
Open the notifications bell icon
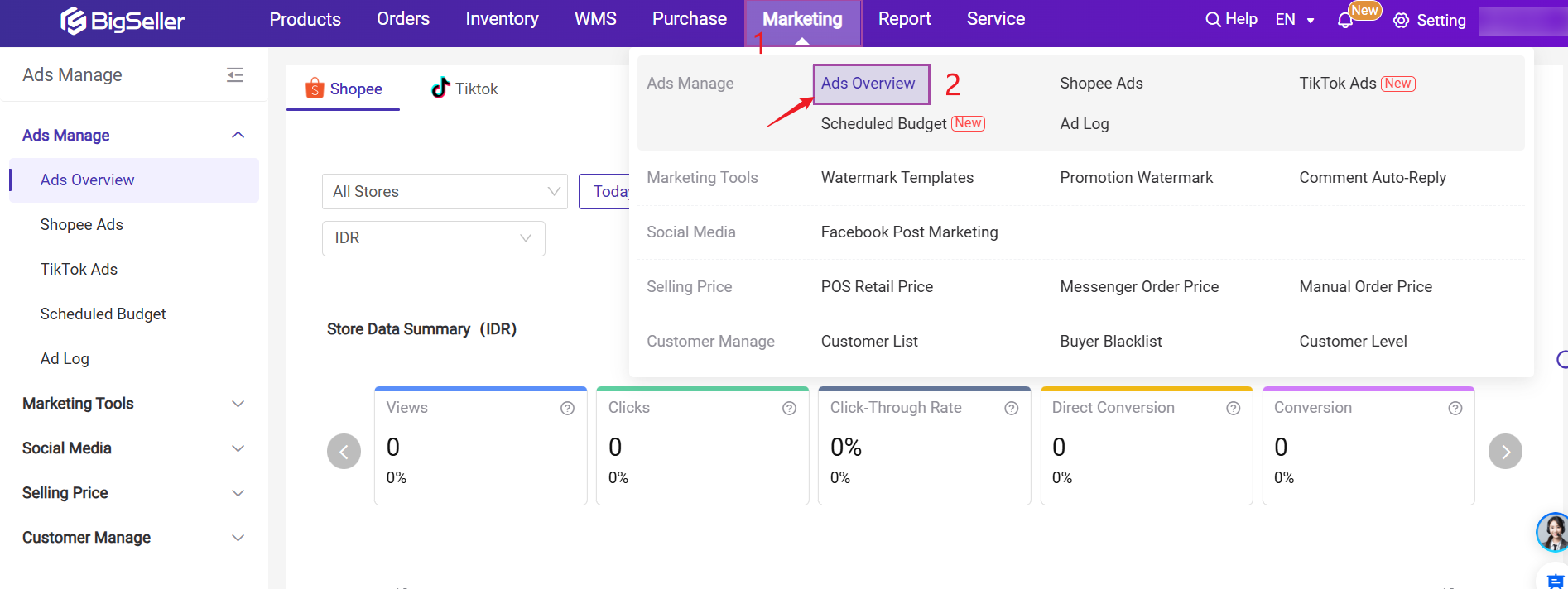[x=1344, y=21]
